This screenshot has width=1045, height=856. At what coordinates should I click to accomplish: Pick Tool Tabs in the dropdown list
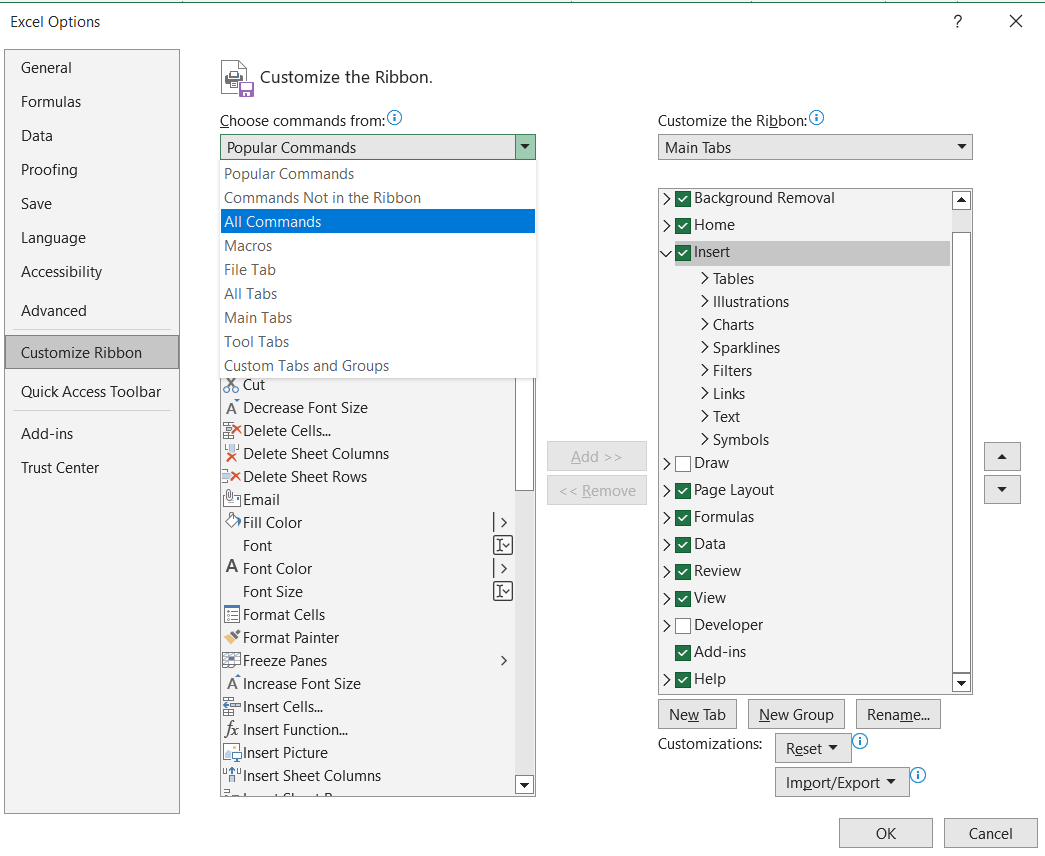(378, 341)
